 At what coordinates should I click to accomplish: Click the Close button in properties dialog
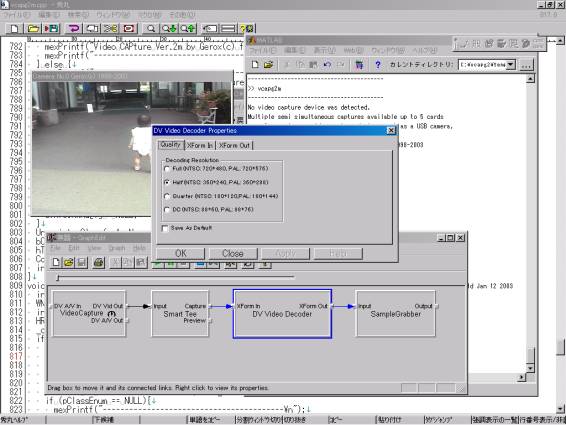coord(233,253)
